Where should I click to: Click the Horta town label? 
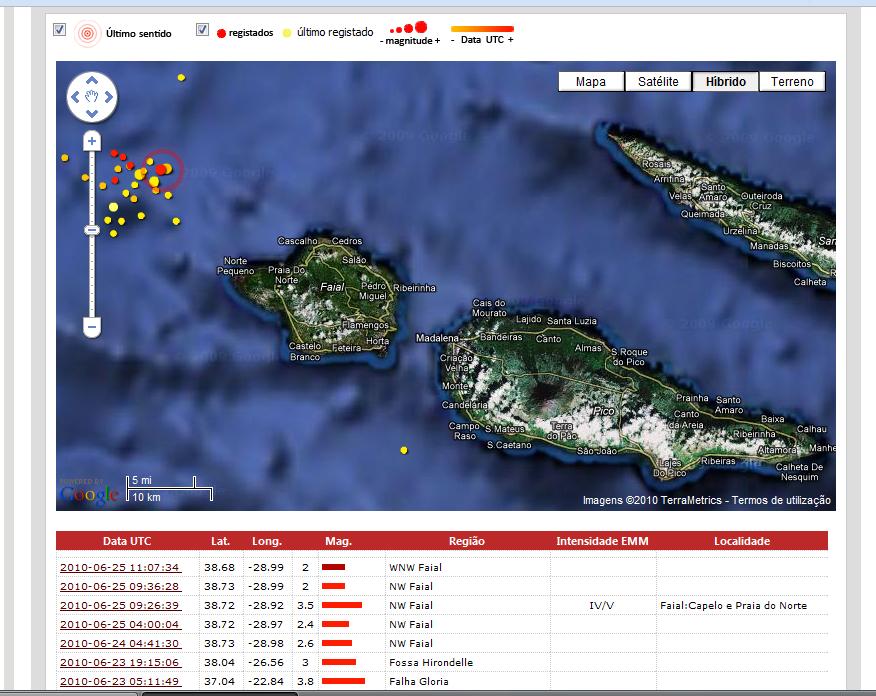378,341
